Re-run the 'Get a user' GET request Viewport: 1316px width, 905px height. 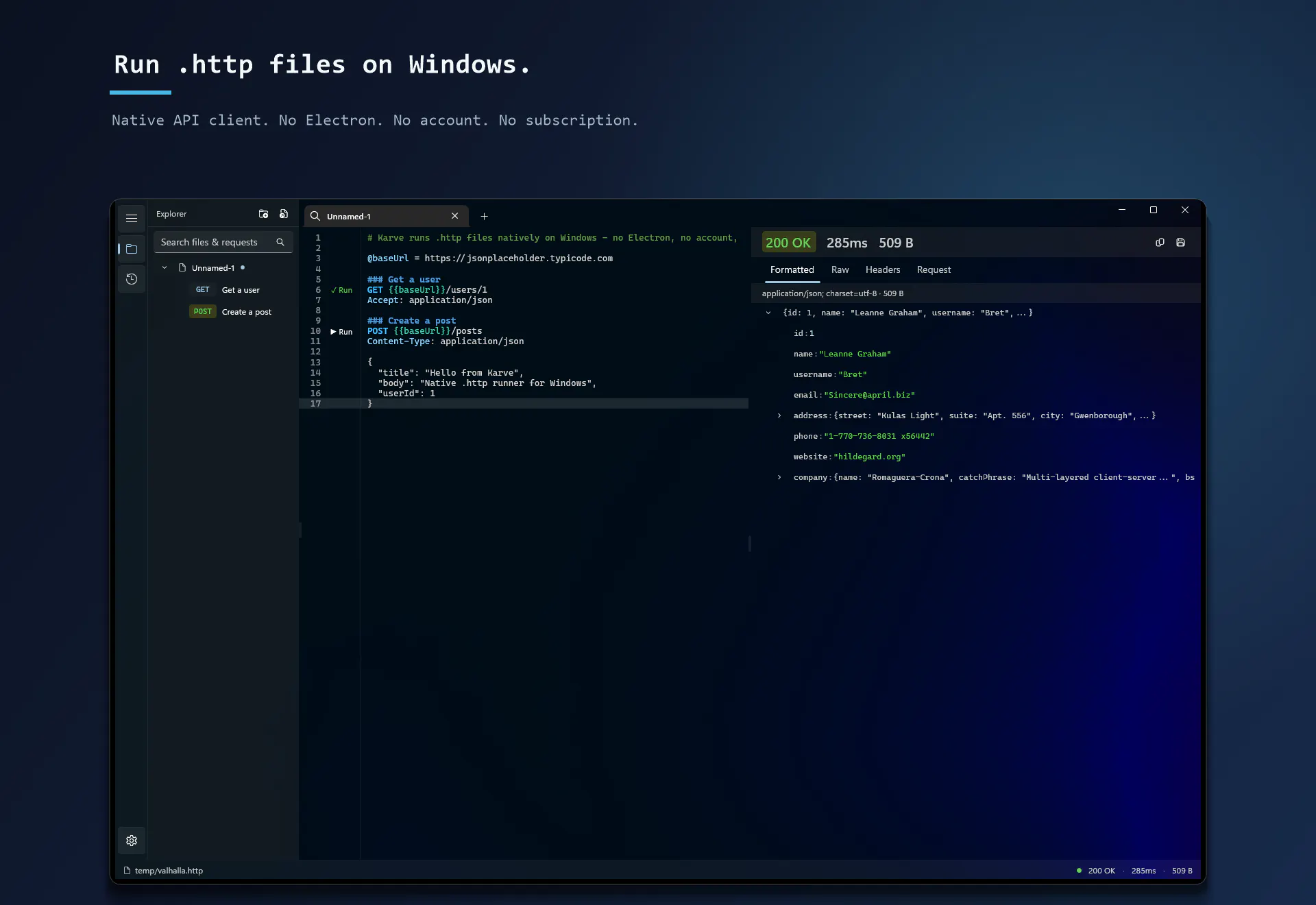tap(341, 291)
